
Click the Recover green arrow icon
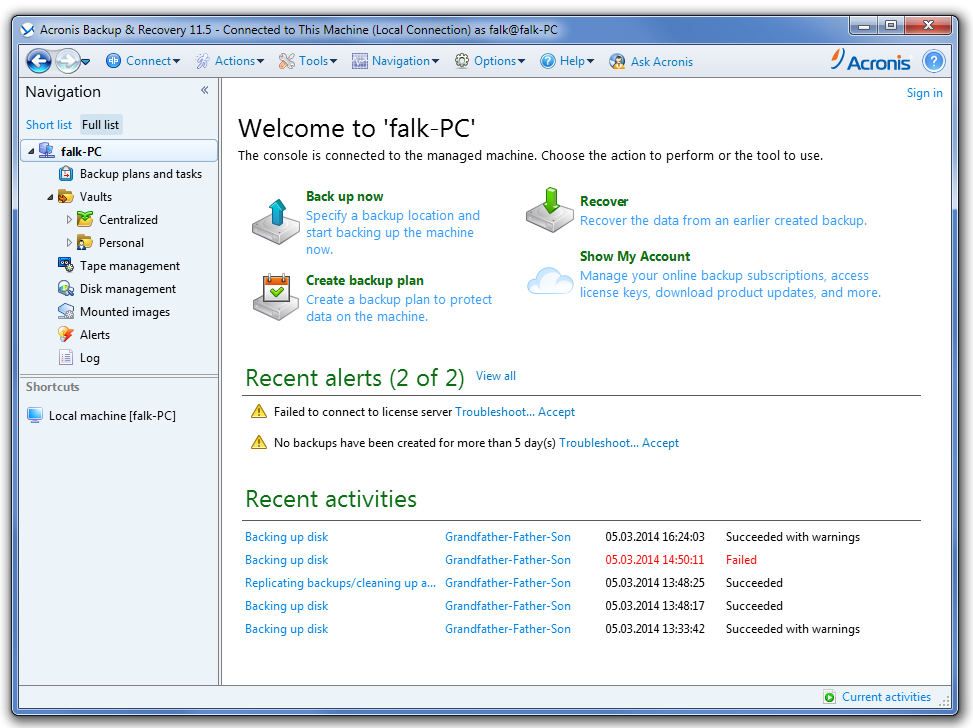point(550,210)
